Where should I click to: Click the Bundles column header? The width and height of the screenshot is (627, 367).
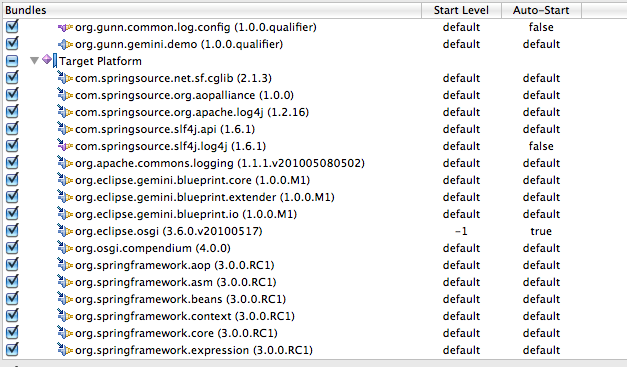click(x=212, y=10)
